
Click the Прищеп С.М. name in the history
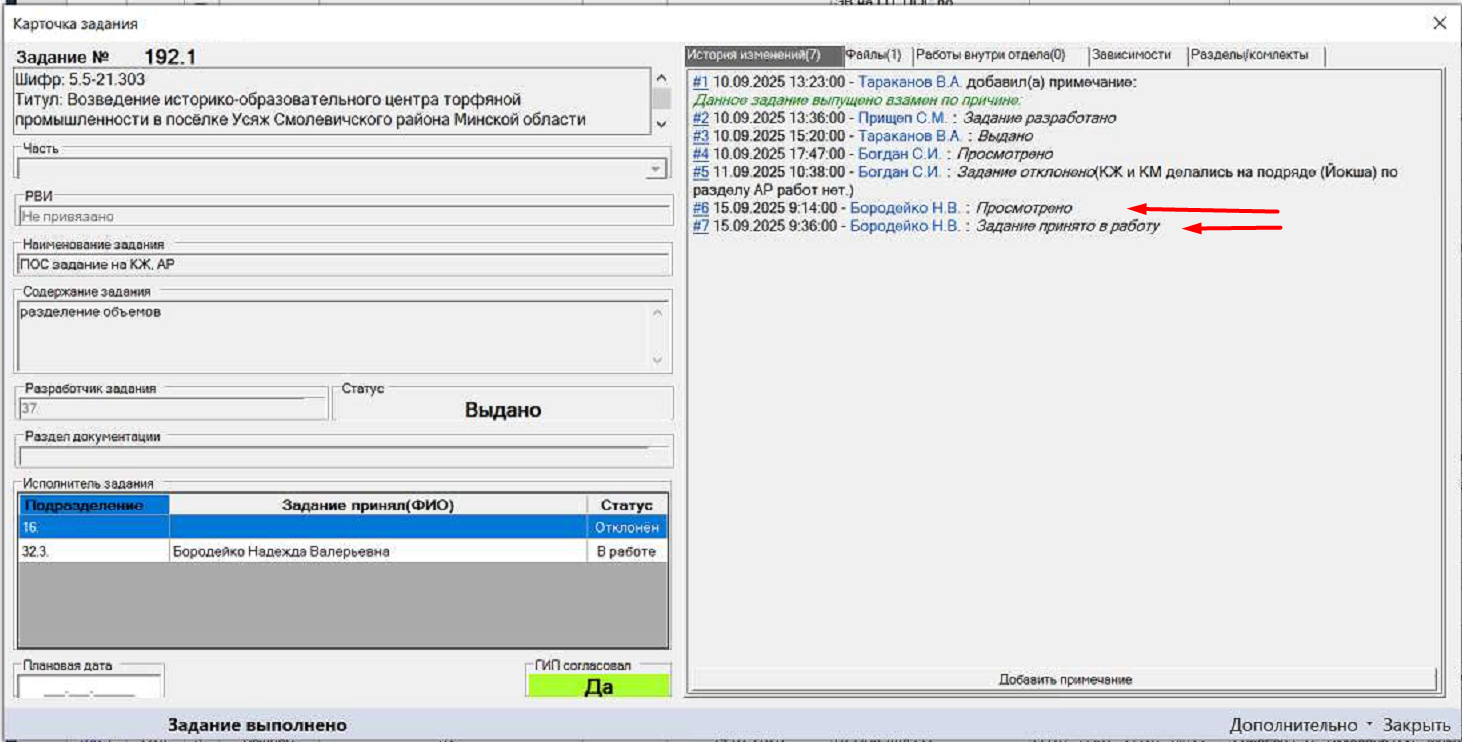tap(902, 118)
